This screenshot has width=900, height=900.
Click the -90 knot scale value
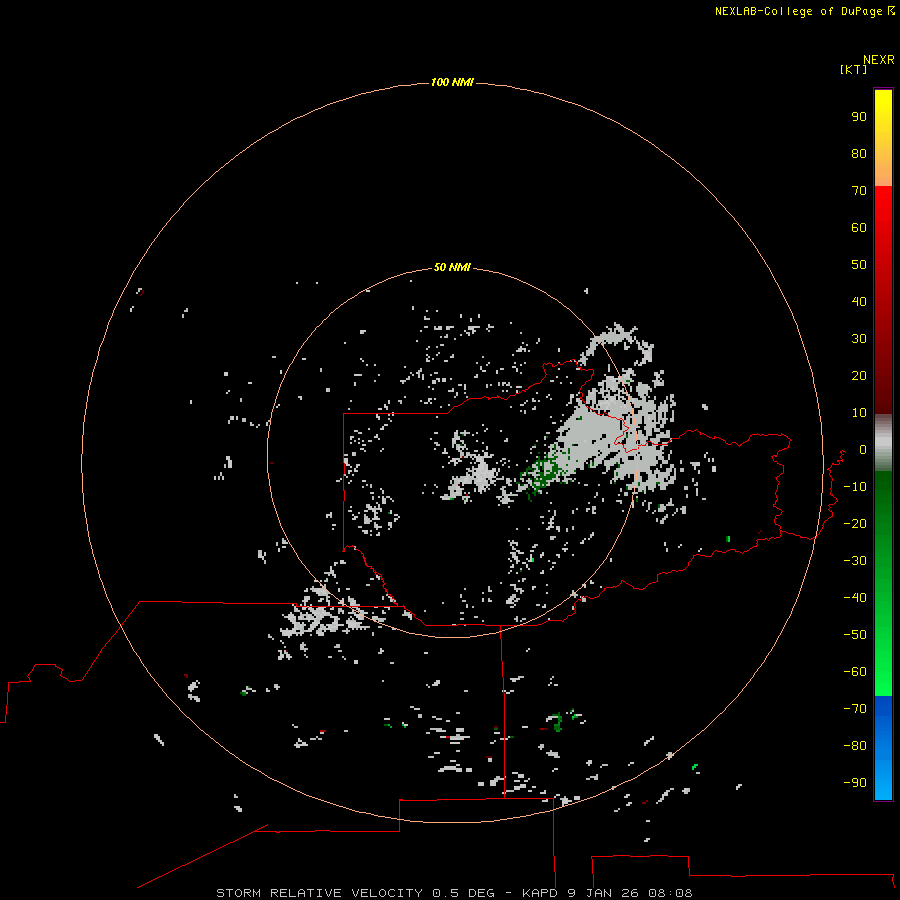pos(855,783)
